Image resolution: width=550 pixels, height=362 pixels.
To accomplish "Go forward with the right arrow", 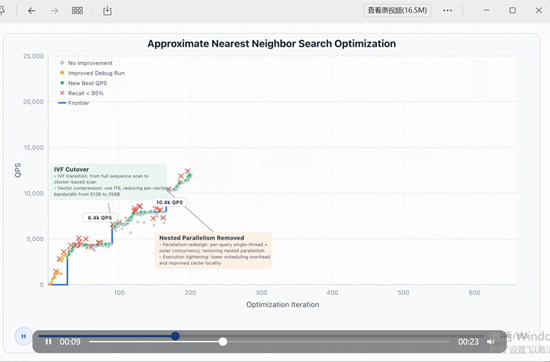I will click(x=54, y=11).
